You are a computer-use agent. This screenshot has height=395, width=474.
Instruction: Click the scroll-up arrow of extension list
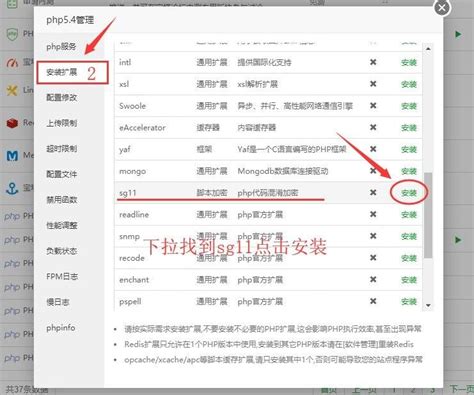428,49
